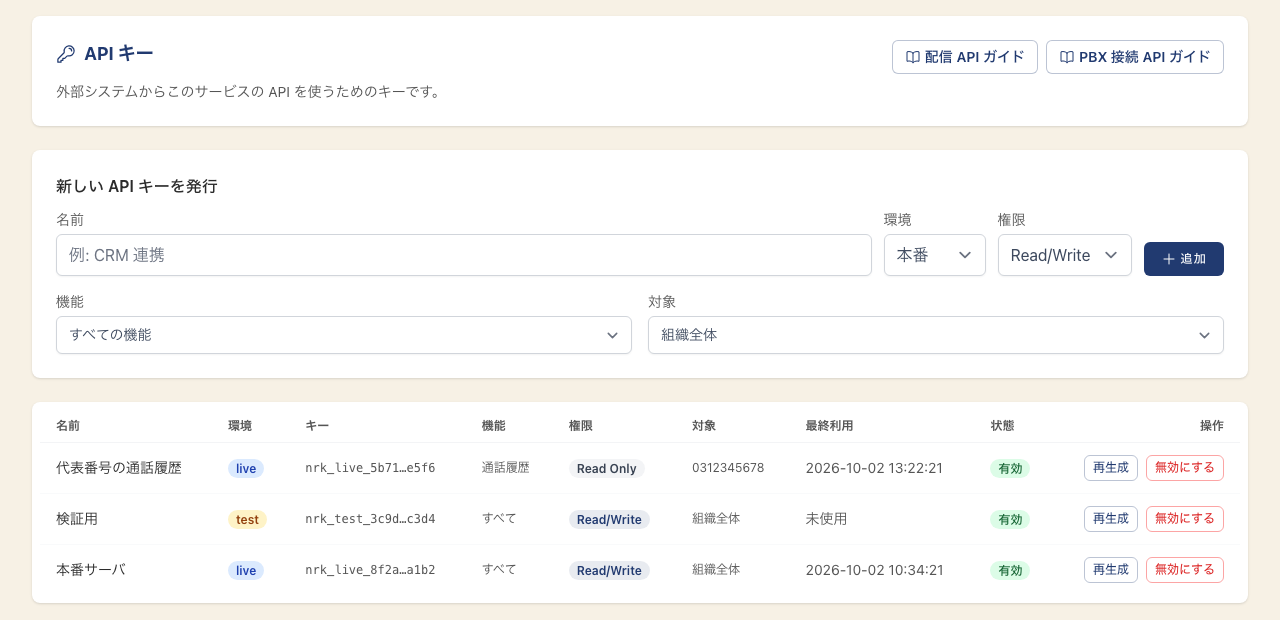Screen dimensions: 1280x620
Task: Click 有効 status badge in 検証用 row
Action: tap(1010, 519)
